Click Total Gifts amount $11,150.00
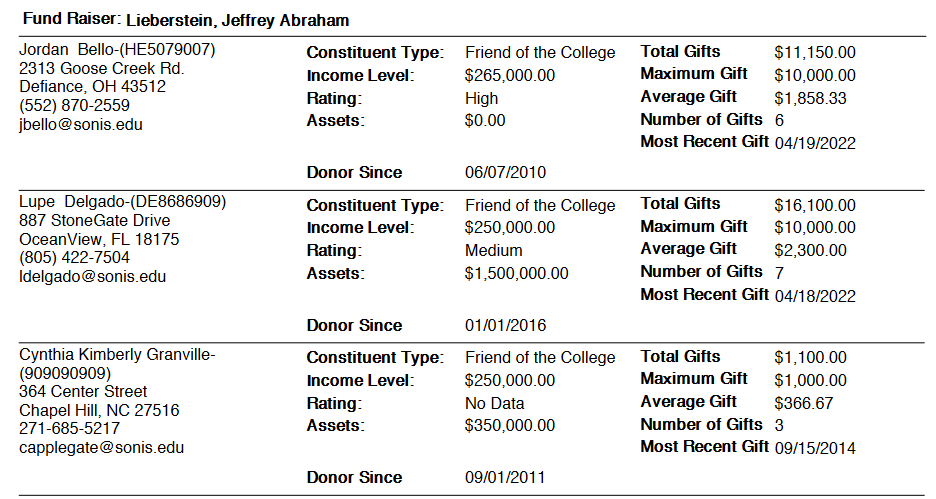Screen dimensions: 936x499 coord(814,53)
